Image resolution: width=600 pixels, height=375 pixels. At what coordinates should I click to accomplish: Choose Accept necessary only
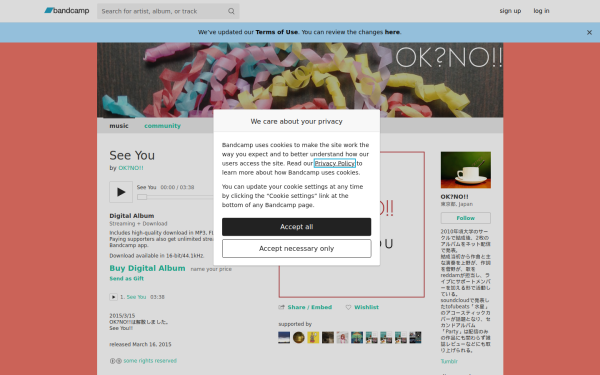297,249
